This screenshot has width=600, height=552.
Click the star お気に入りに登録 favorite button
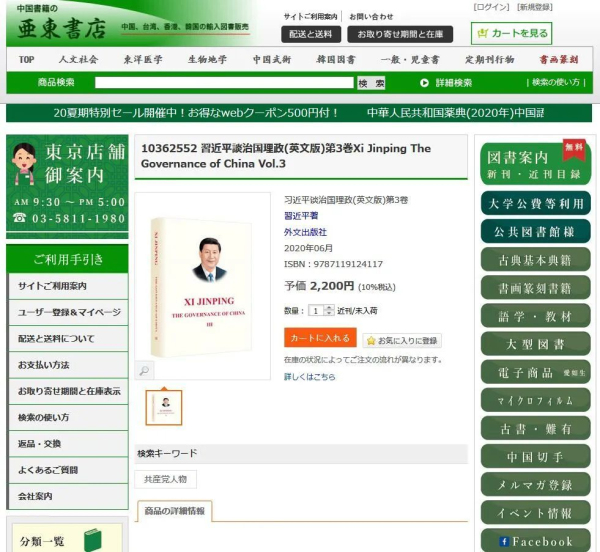click(402, 340)
